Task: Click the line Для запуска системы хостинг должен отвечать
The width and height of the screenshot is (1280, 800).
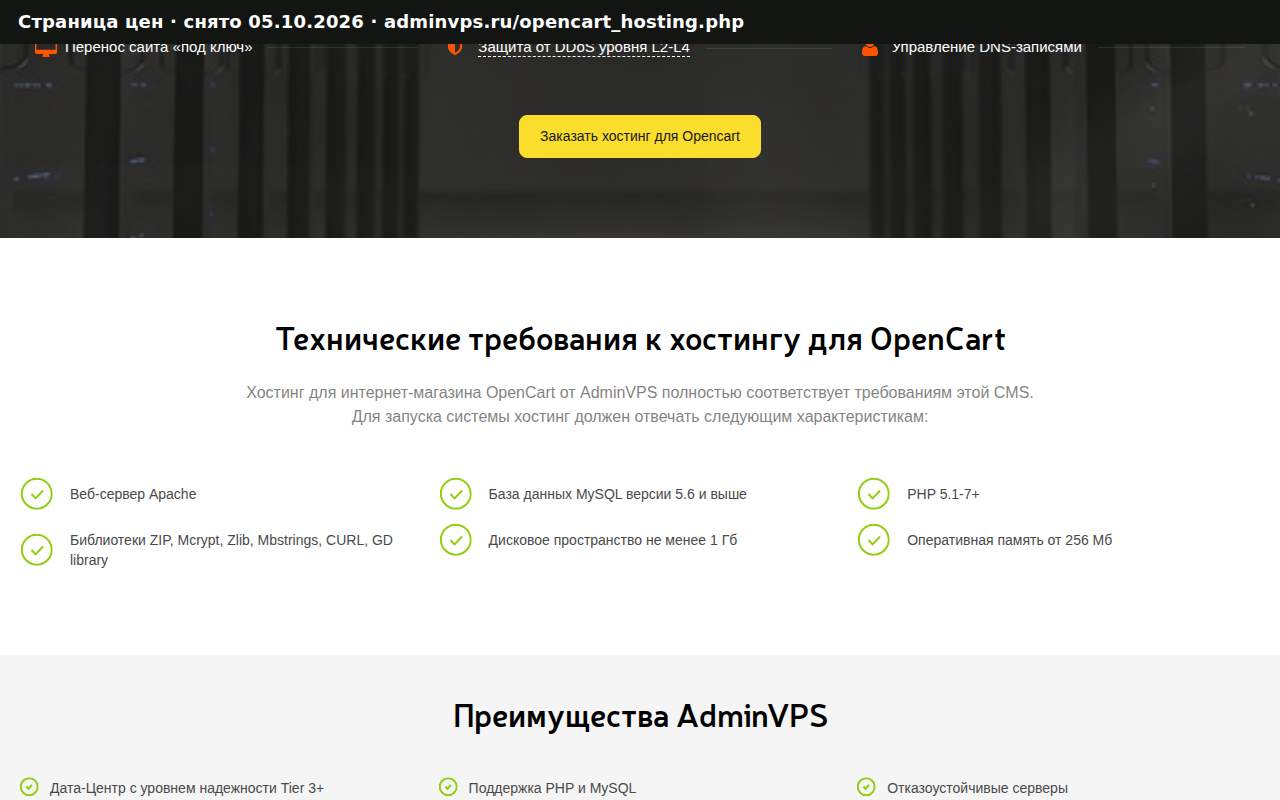Action: [640, 416]
